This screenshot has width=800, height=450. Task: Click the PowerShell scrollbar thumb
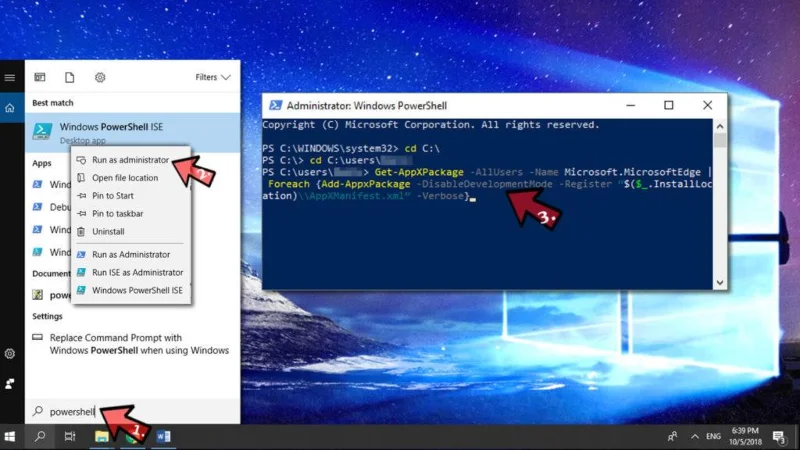point(719,140)
